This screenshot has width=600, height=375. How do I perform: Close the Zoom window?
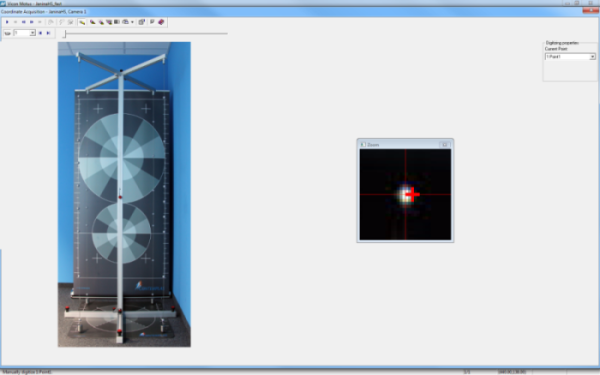coord(445,145)
